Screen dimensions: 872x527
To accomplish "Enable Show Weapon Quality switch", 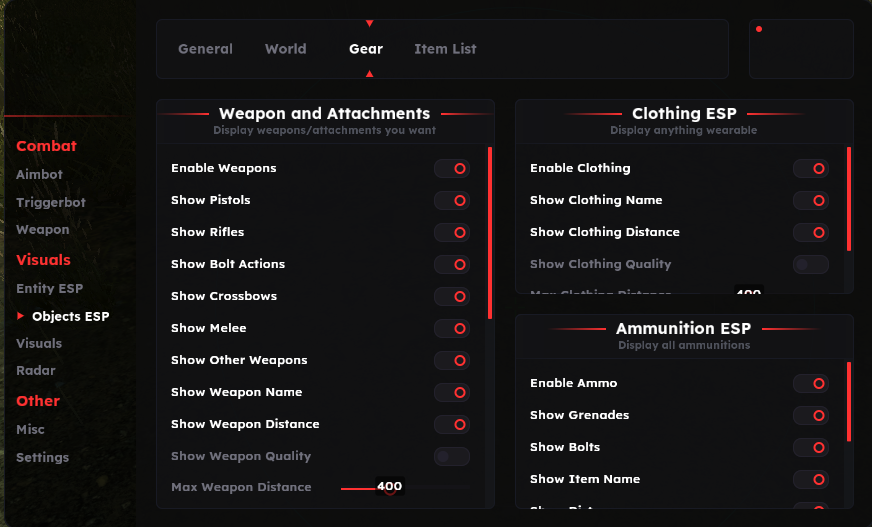I will point(452,457).
